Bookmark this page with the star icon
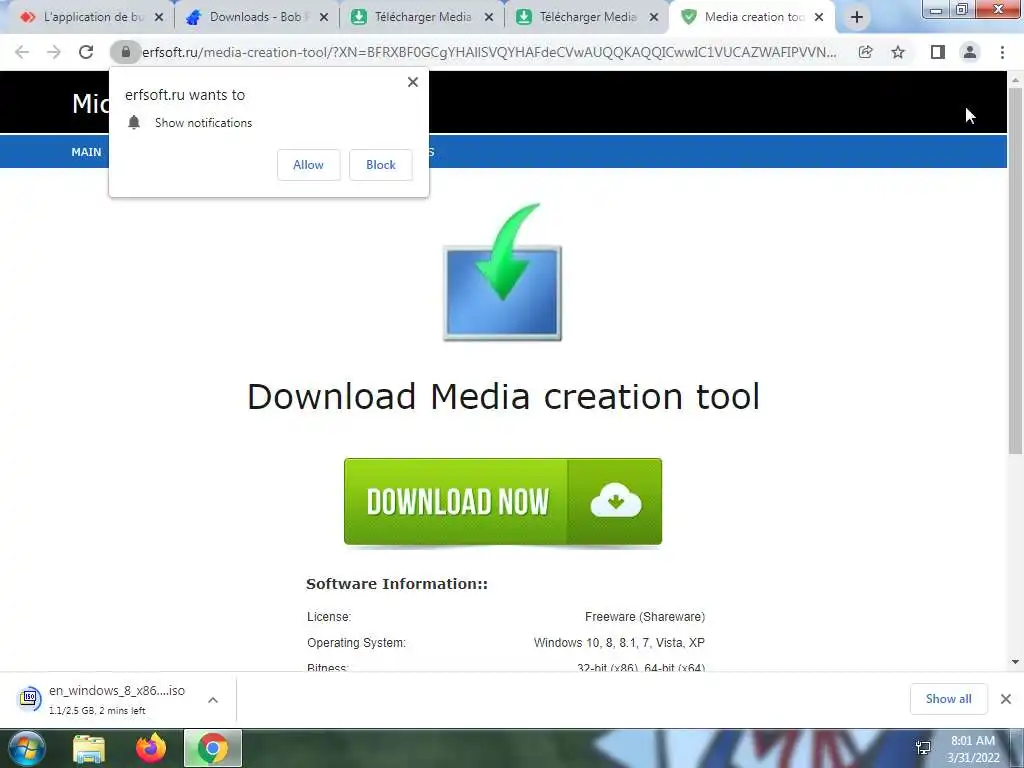1024x768 pixels. coord(898,52)
